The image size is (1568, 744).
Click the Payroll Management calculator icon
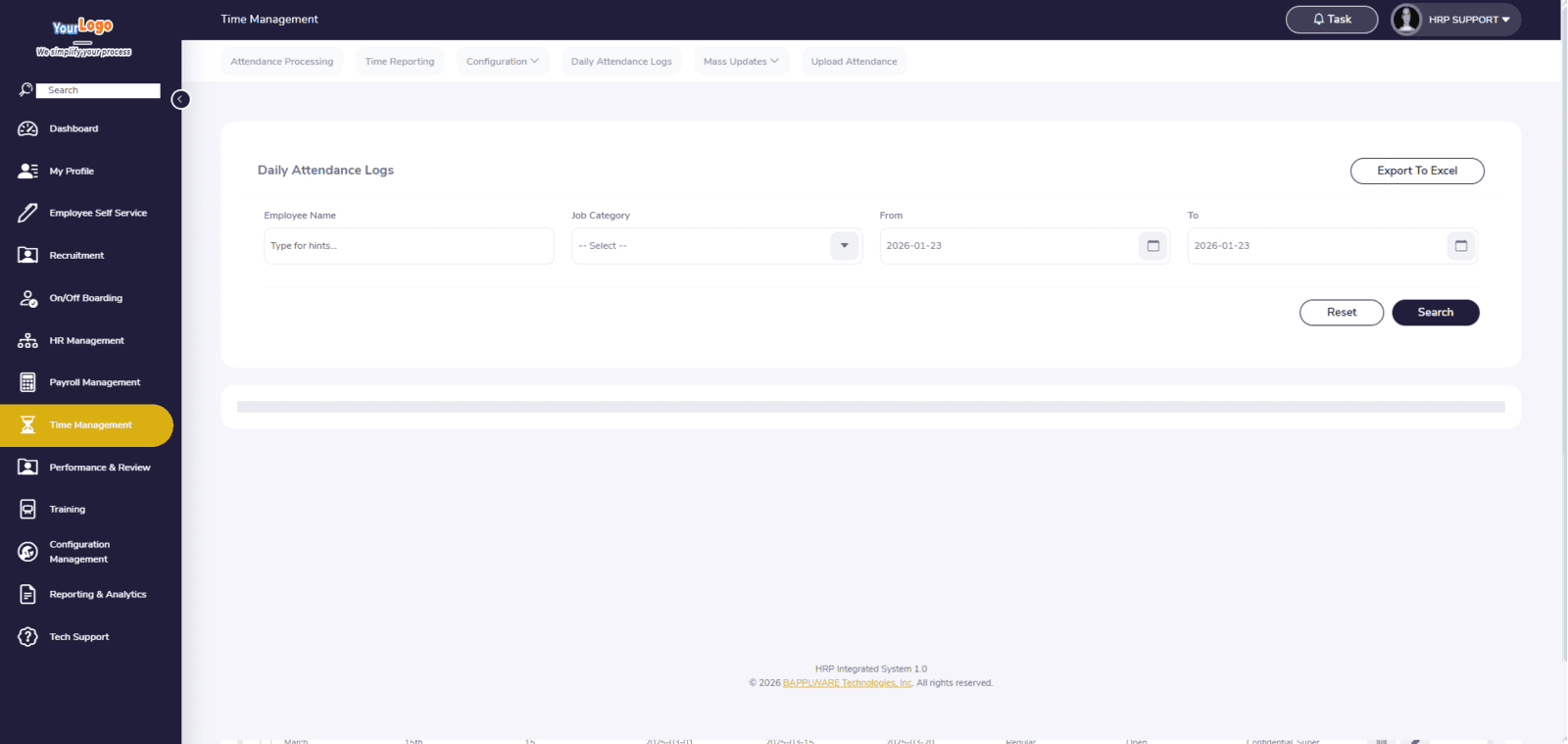27,382
